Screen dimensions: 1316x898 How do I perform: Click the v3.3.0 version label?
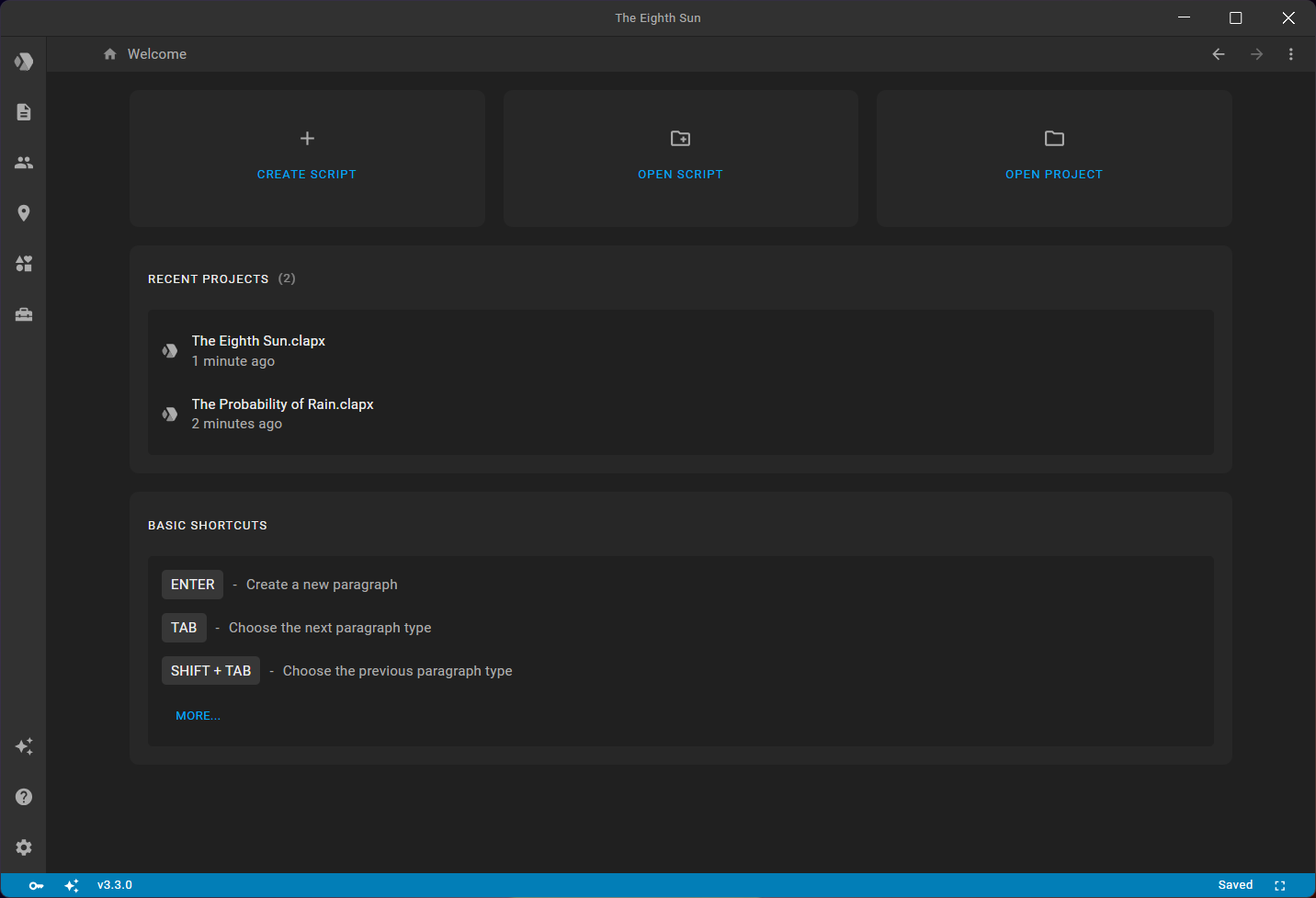115,885
